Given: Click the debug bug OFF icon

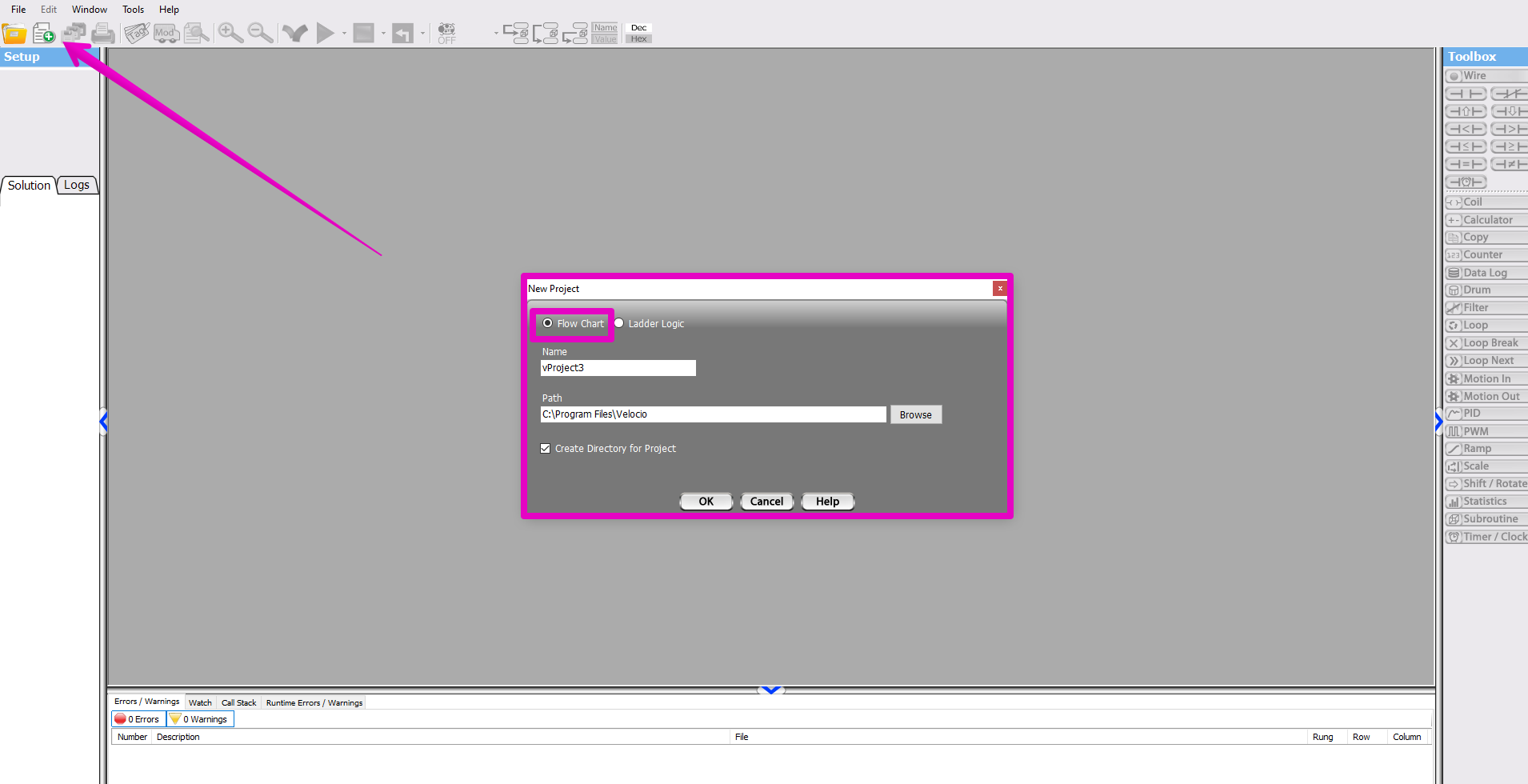Looking at the screenshot, I should tap(446, 33).
